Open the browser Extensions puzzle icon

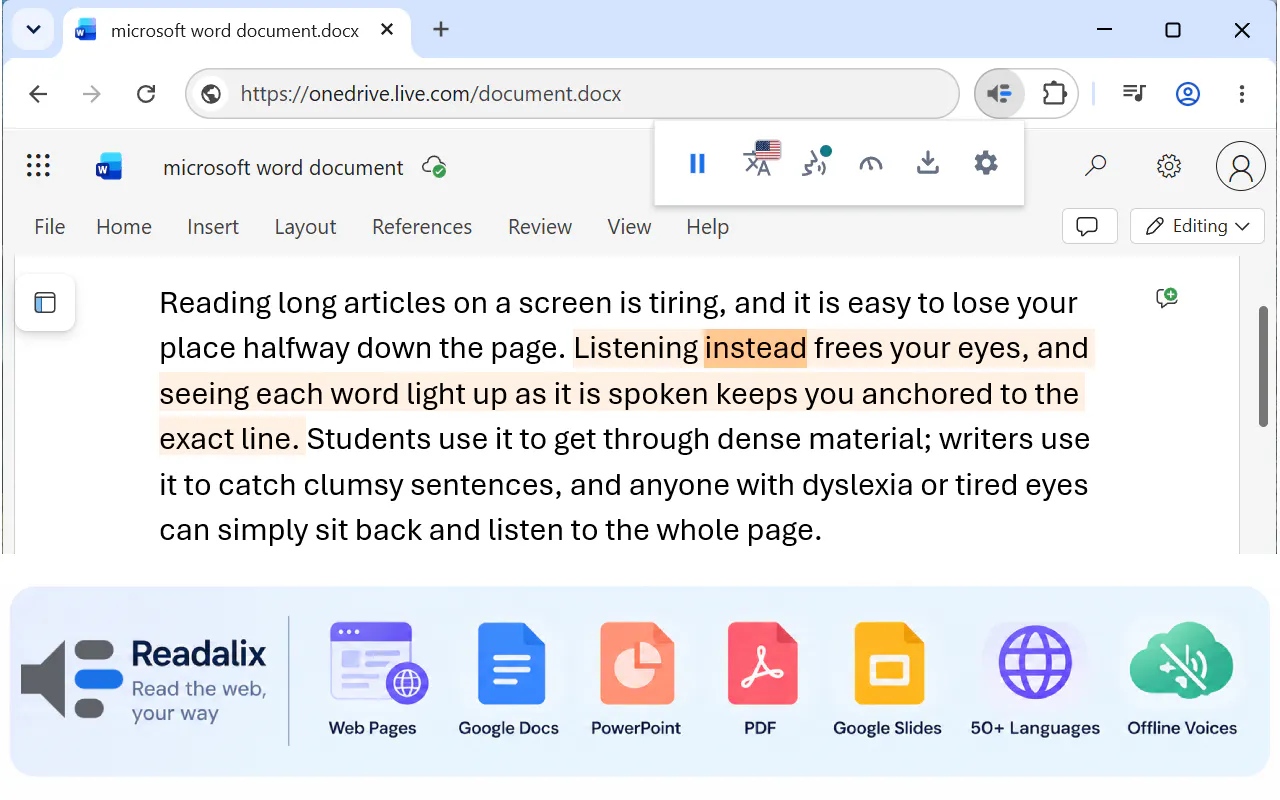point(1054,94)
